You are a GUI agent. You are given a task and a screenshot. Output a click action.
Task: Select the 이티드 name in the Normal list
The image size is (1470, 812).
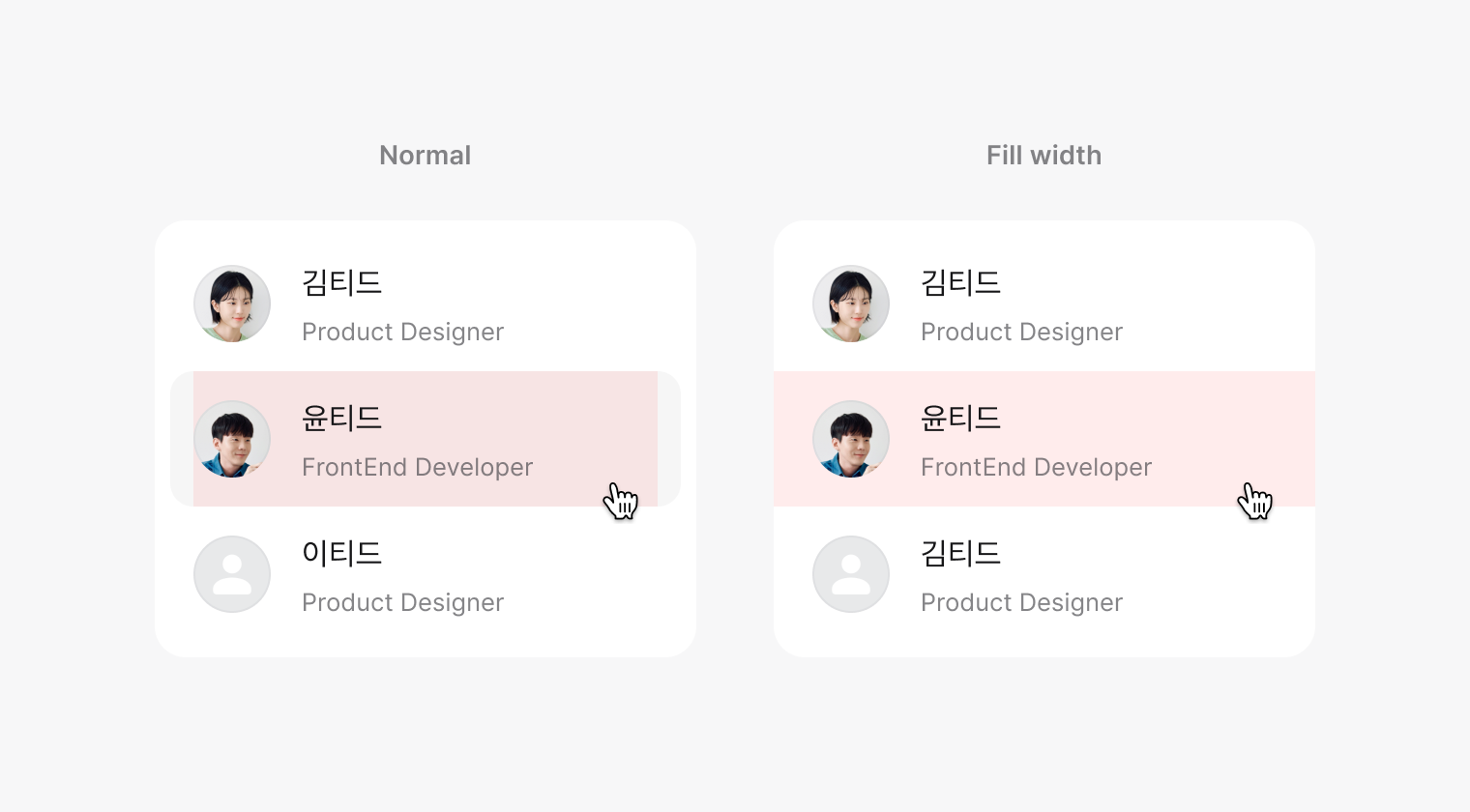(341, 553)
